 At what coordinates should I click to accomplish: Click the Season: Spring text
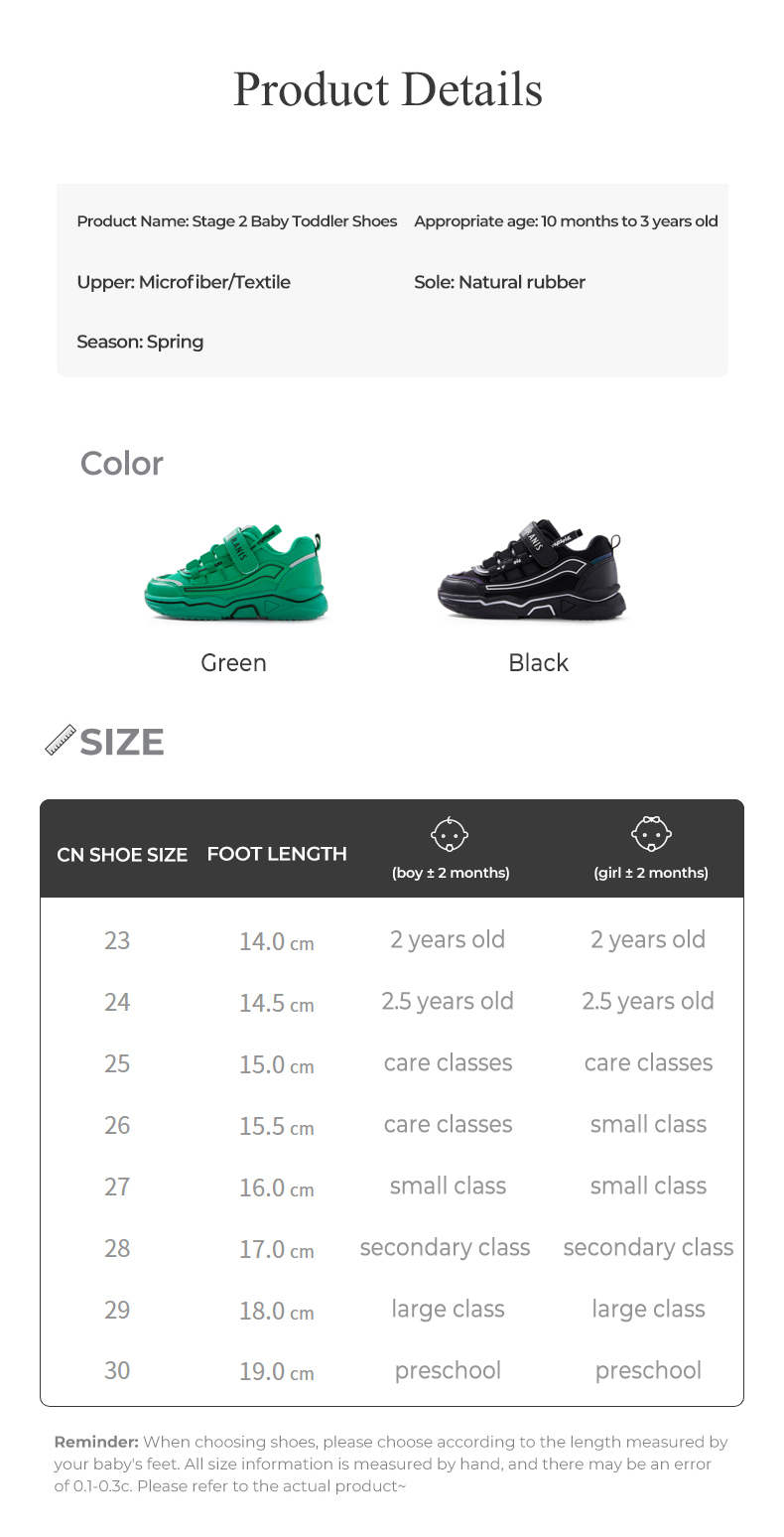[x=140, y=342]
